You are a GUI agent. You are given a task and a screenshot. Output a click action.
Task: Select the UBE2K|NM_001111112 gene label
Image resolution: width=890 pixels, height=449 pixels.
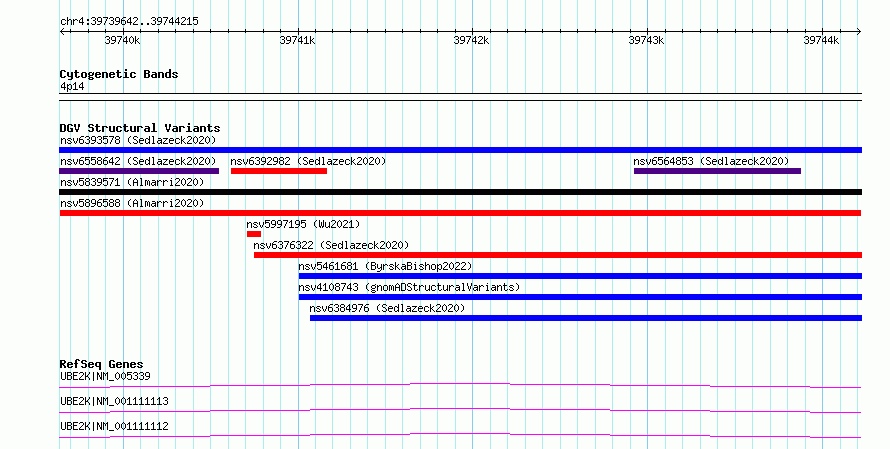pos(114,426)
